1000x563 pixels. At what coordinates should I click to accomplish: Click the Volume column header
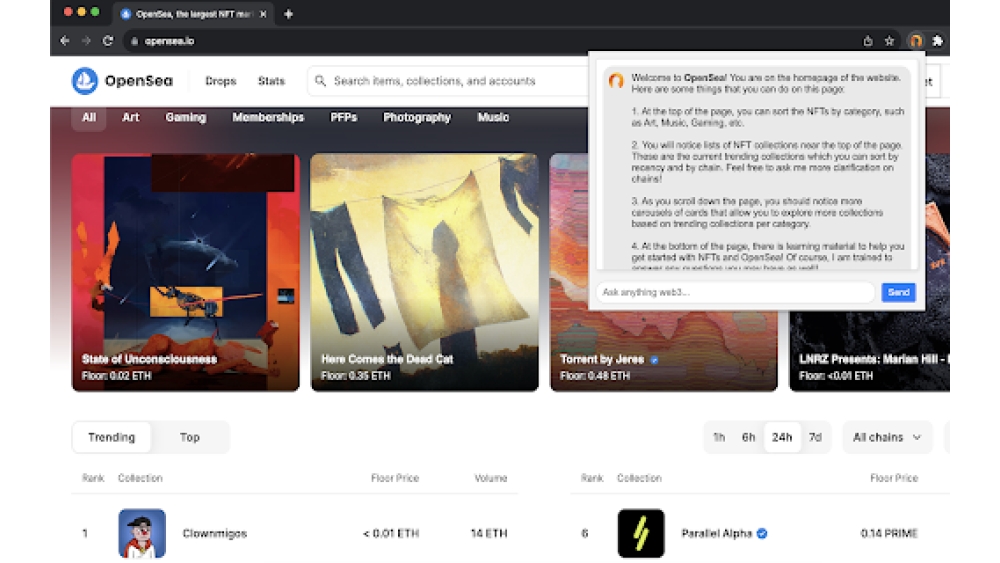click(x=490, y=478)
